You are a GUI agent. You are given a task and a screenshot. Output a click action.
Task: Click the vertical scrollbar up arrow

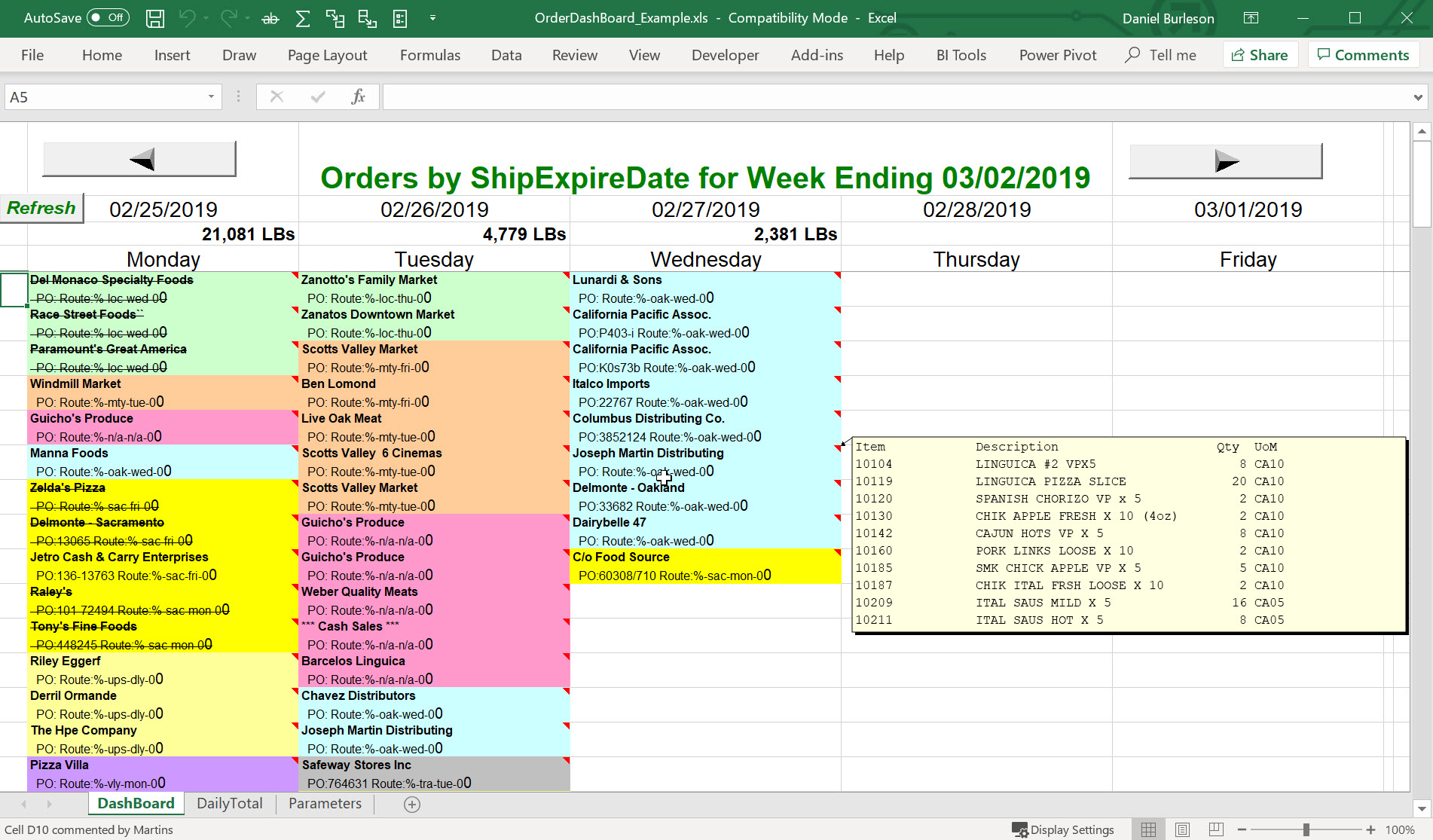1421,131
